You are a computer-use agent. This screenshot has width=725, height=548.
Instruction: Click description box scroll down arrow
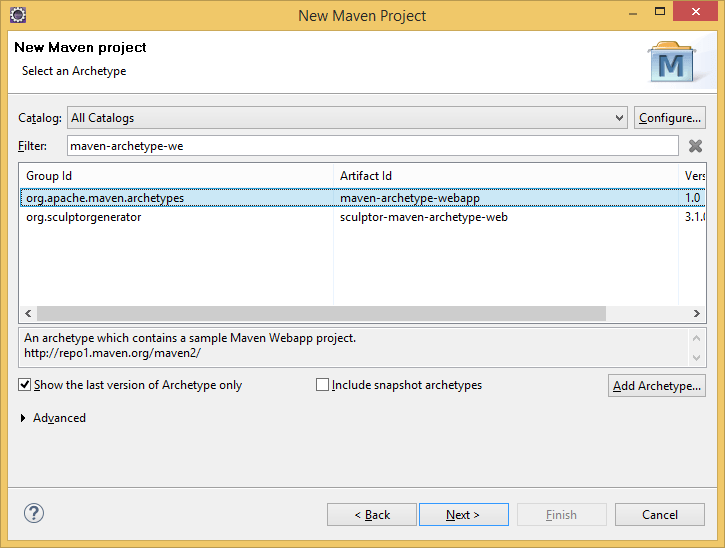[696, 357]
